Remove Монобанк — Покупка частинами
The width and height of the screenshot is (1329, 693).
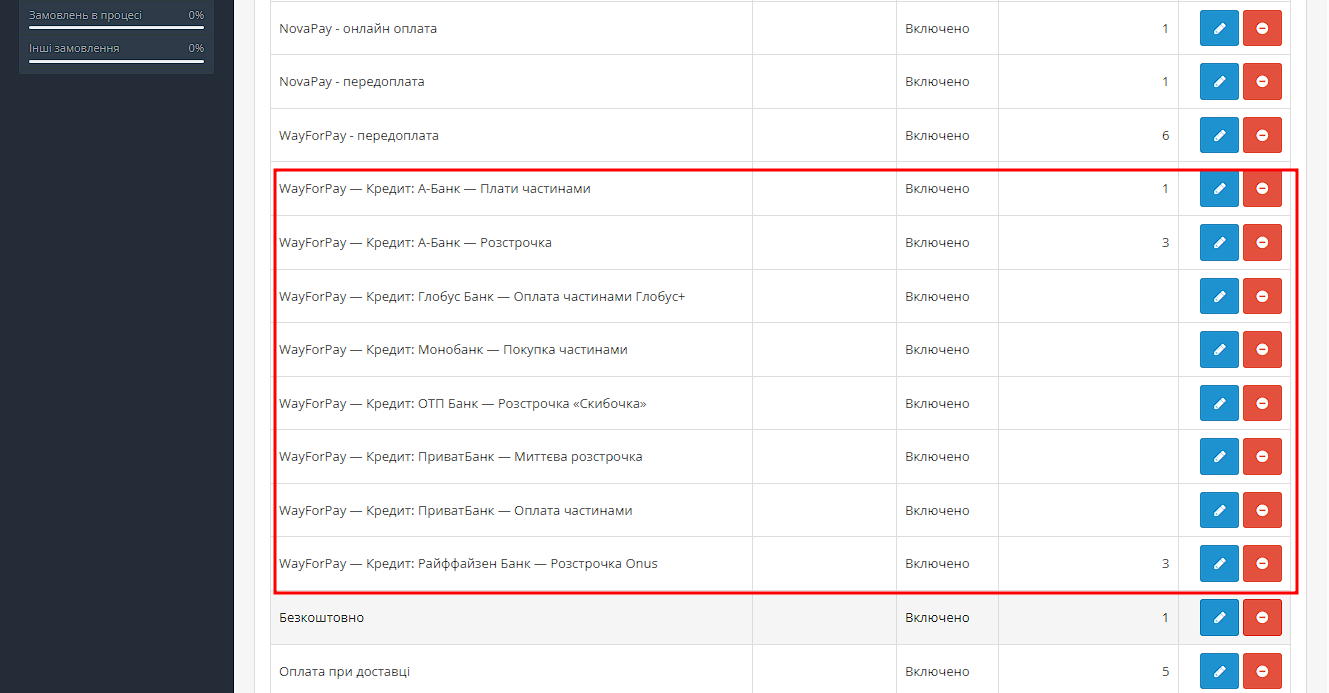(x=1262, y=349)
